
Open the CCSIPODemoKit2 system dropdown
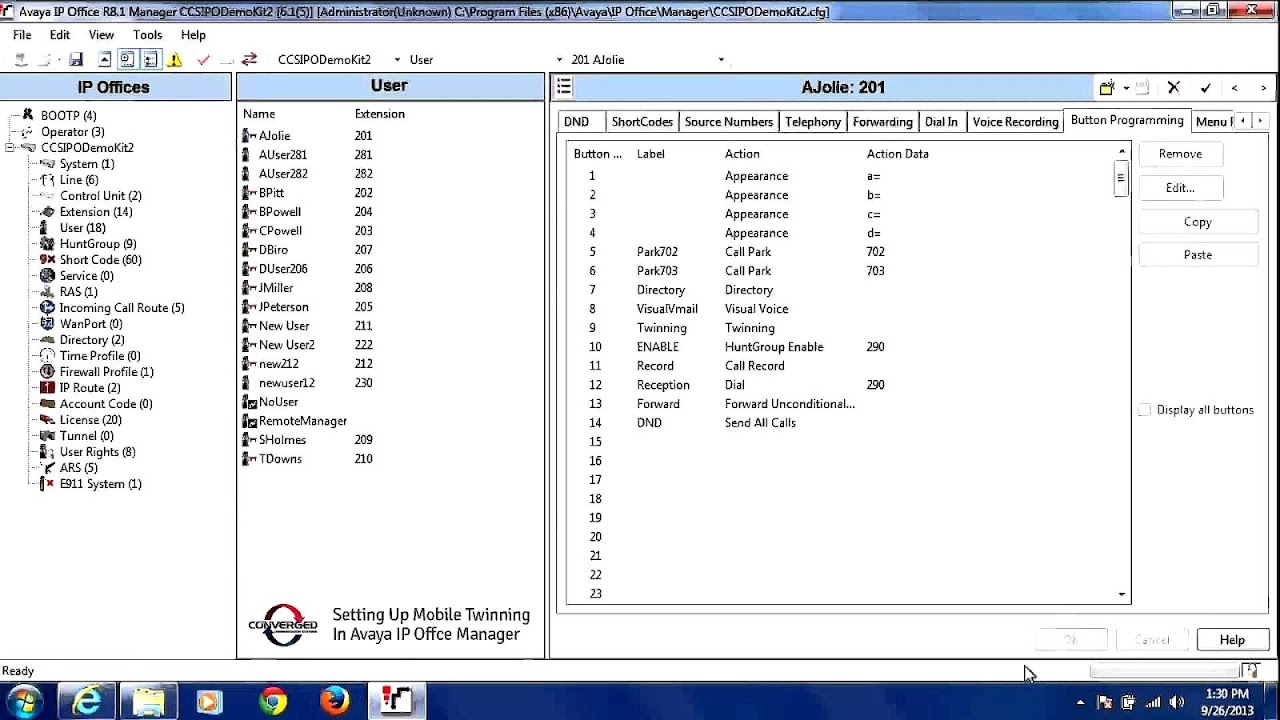click(397, 60)
